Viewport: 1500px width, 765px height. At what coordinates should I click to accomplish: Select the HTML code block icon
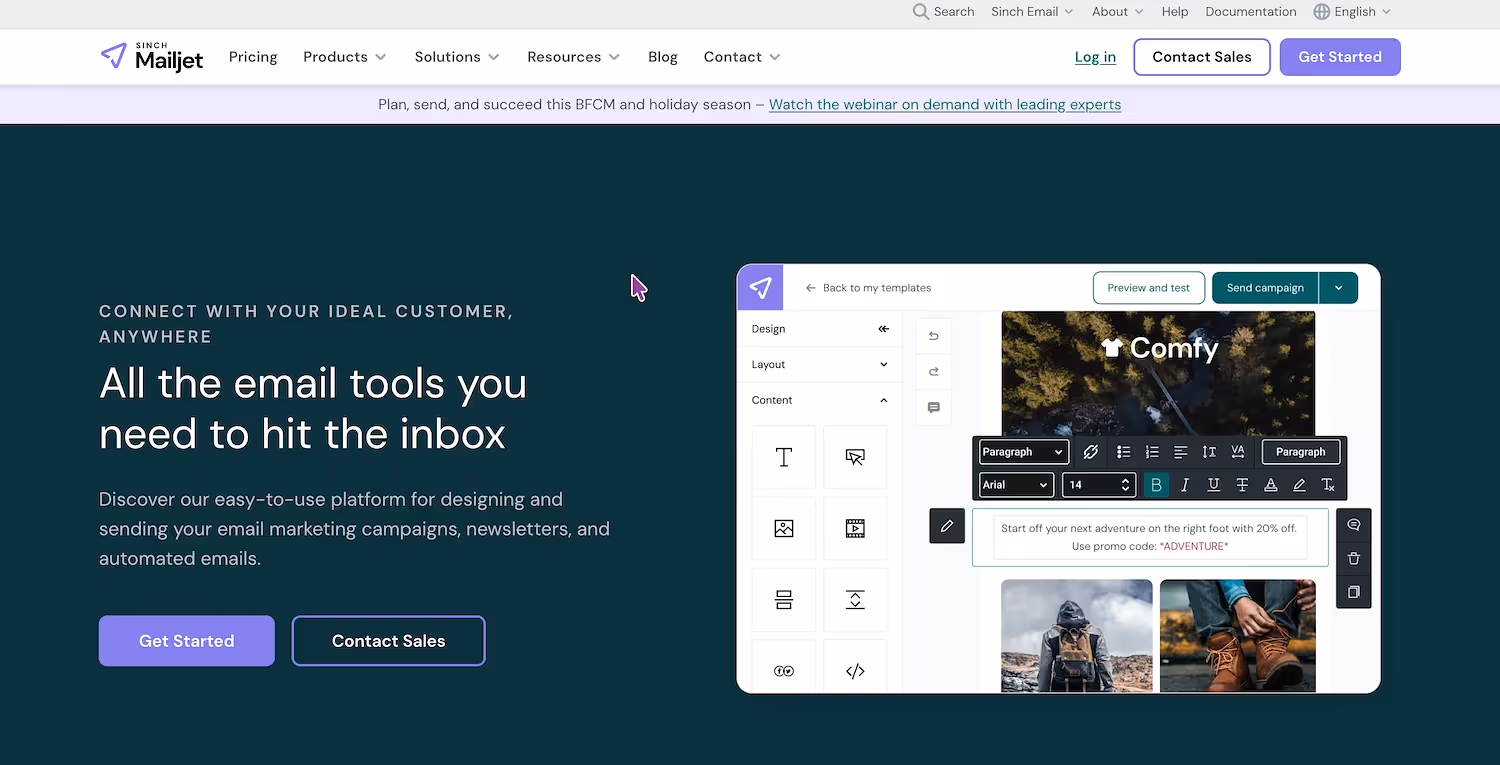click(855, 671)
